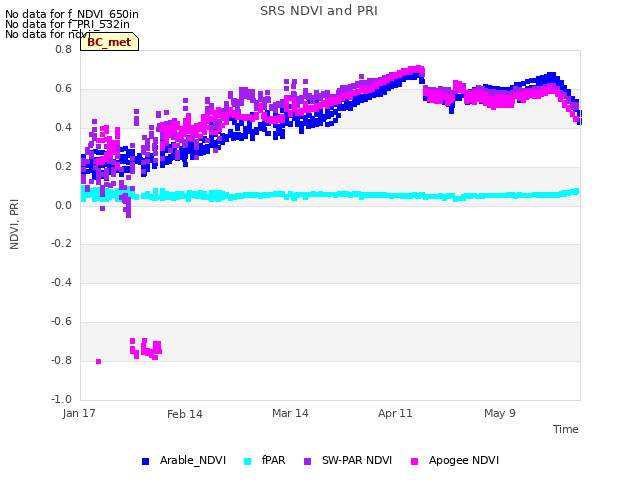The height and width of the screenshot is (480, 640).
Task: Click the 'No data for f_PRI_532in' message
Action: [67, 24]
